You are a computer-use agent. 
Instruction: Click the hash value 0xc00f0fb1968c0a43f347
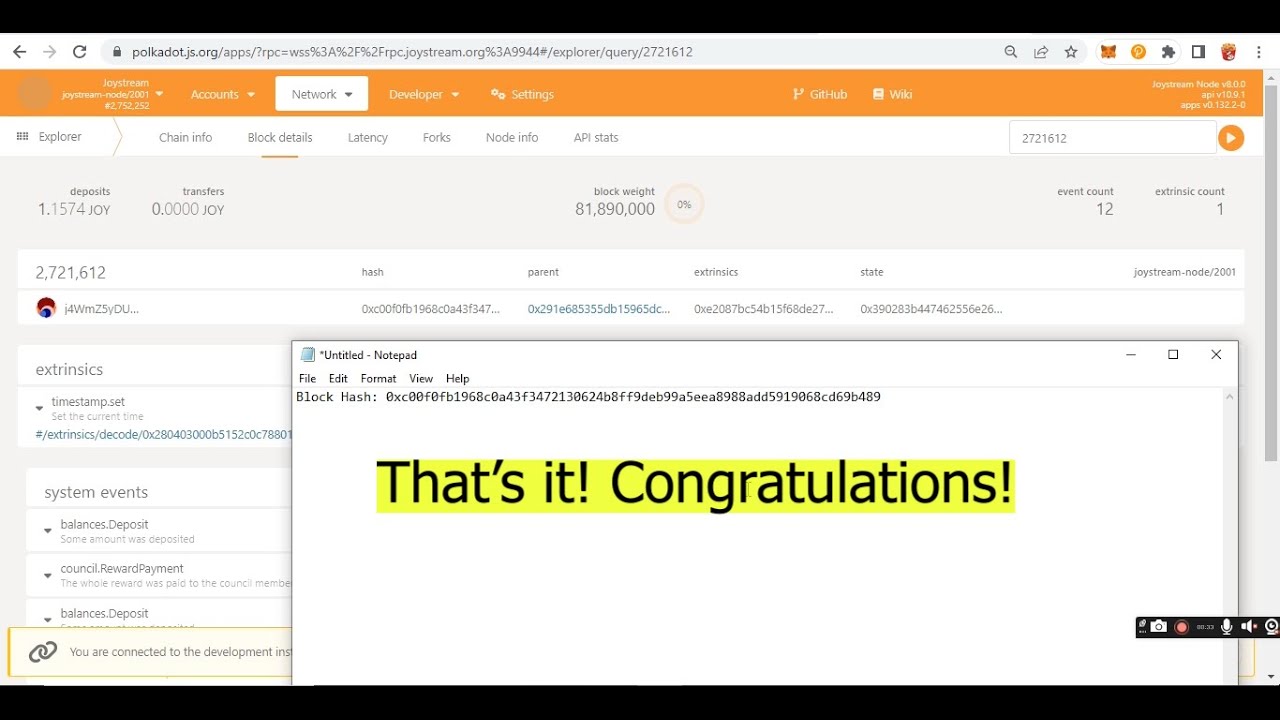430,309
